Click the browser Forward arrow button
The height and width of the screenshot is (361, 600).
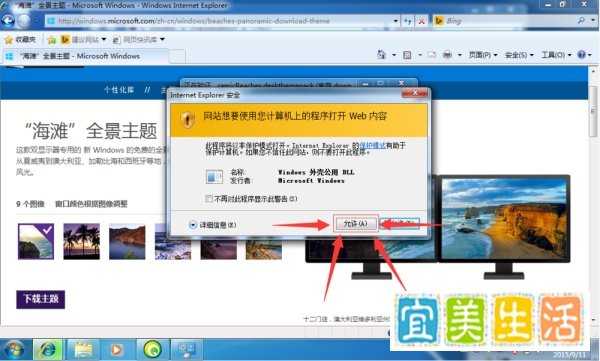(x=24, y=21)
